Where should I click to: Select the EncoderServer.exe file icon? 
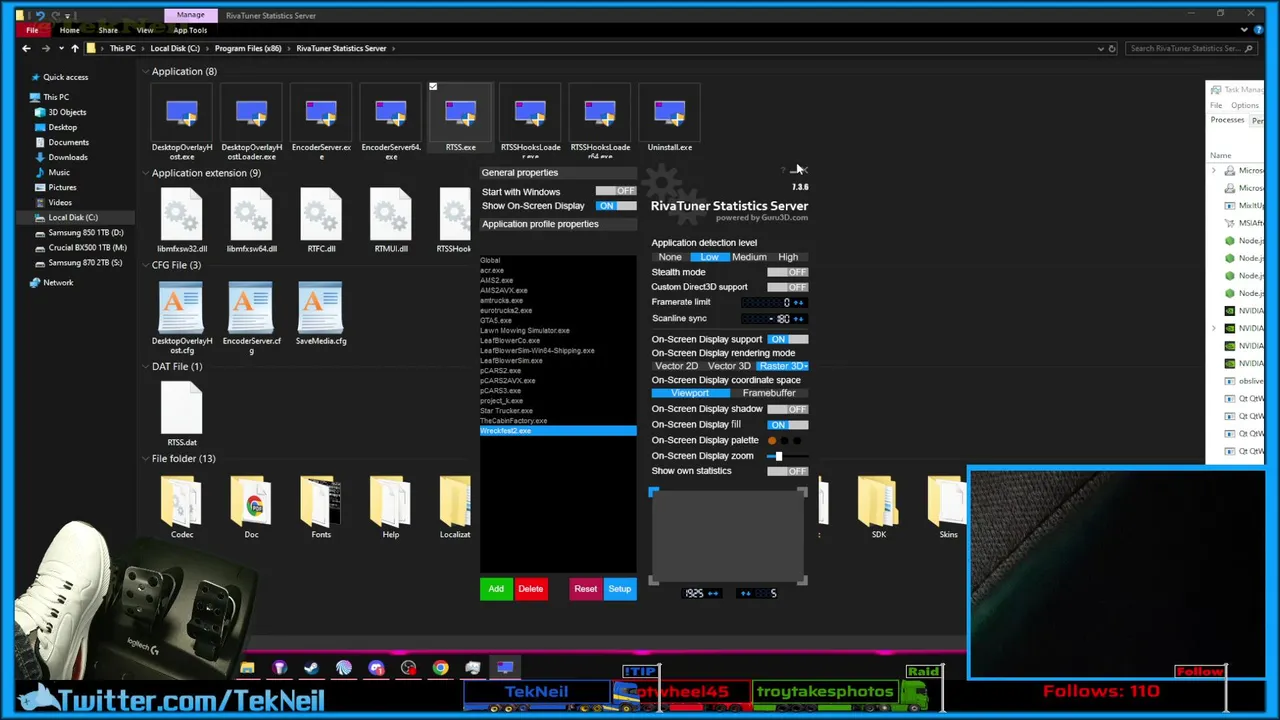[321, 115]
